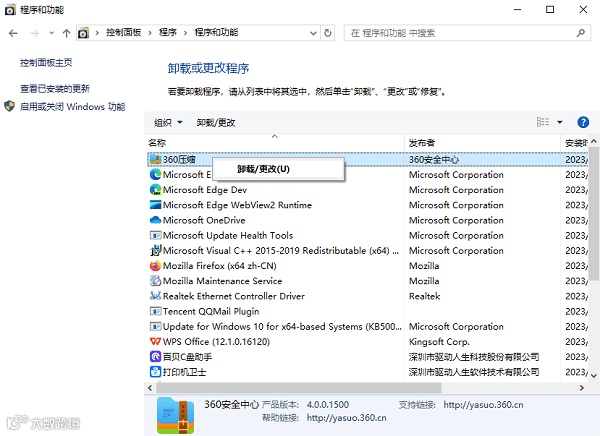Open 启用或关闭 Windows 功能 link

click(x=72, y=106)
